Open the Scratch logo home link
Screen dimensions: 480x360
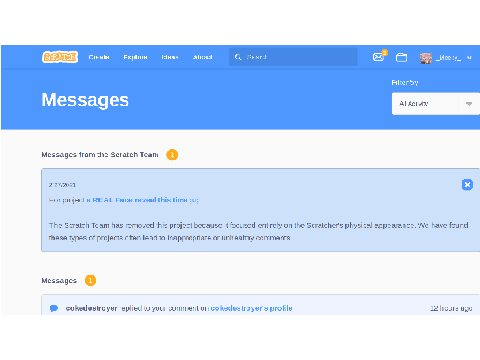click(60, 57)
